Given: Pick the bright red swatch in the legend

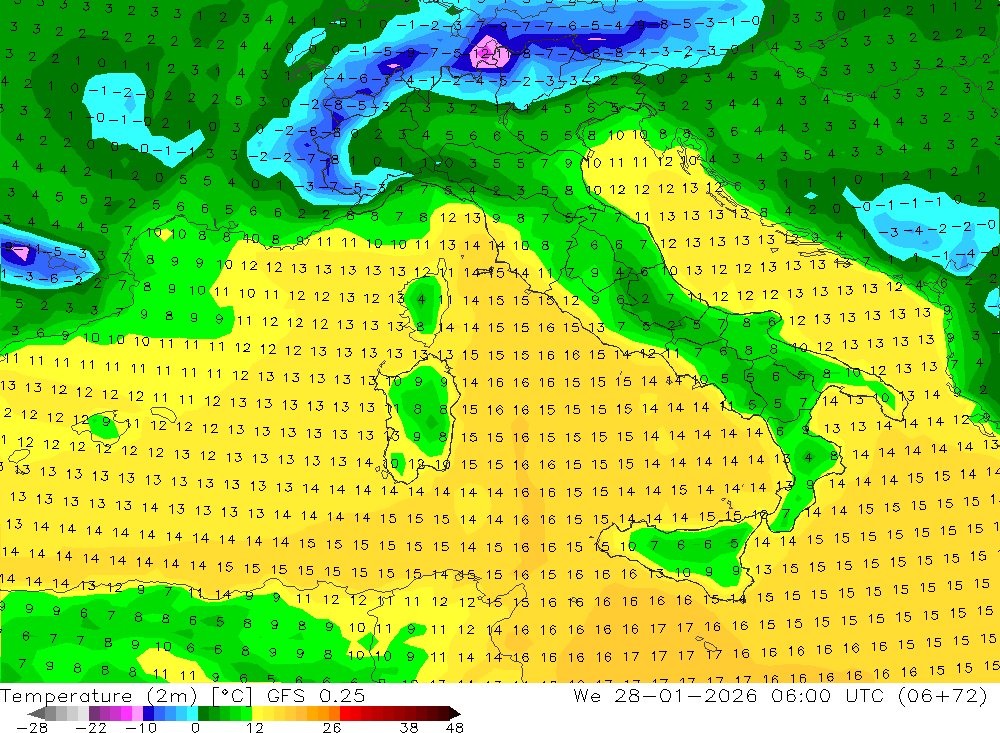Looking at the screenshot, I should 345,714.
